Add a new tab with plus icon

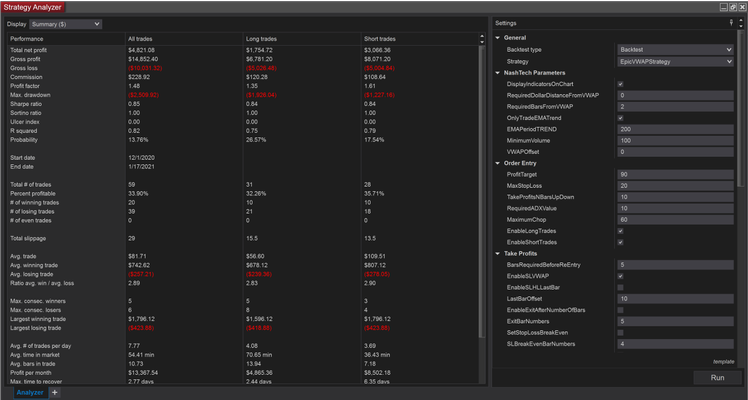click(55, 393)
